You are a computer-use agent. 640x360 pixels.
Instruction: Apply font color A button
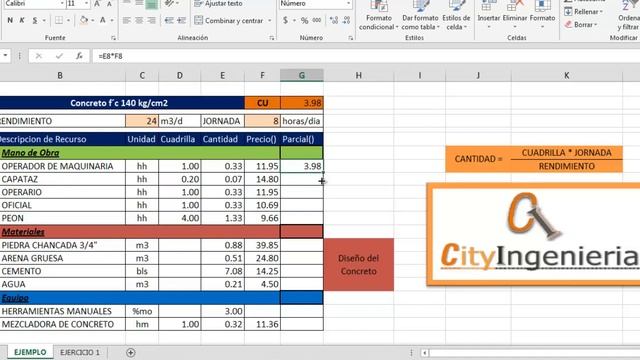[x=103, y=20]
